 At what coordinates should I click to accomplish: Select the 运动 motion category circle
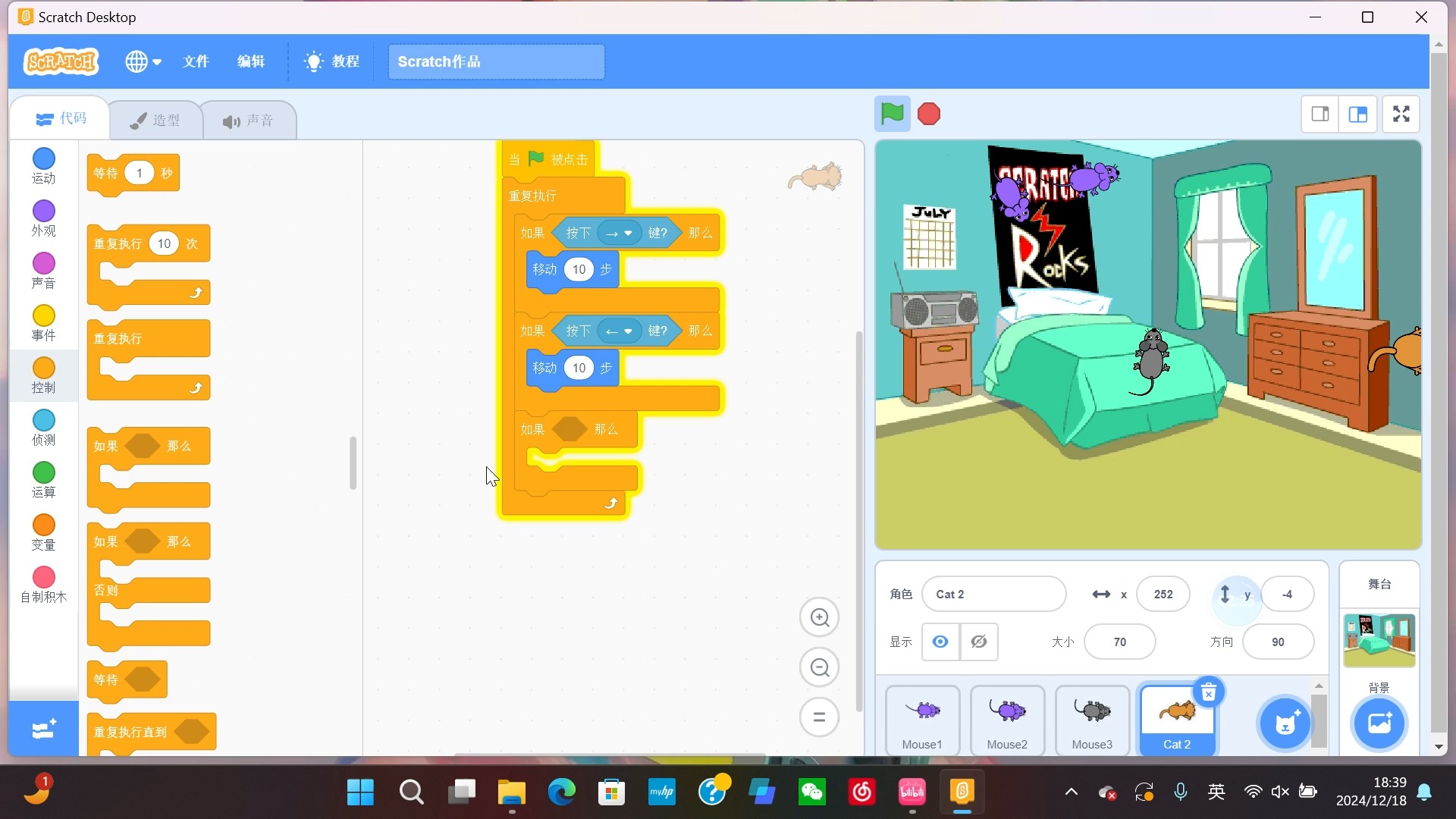[44, 158]
